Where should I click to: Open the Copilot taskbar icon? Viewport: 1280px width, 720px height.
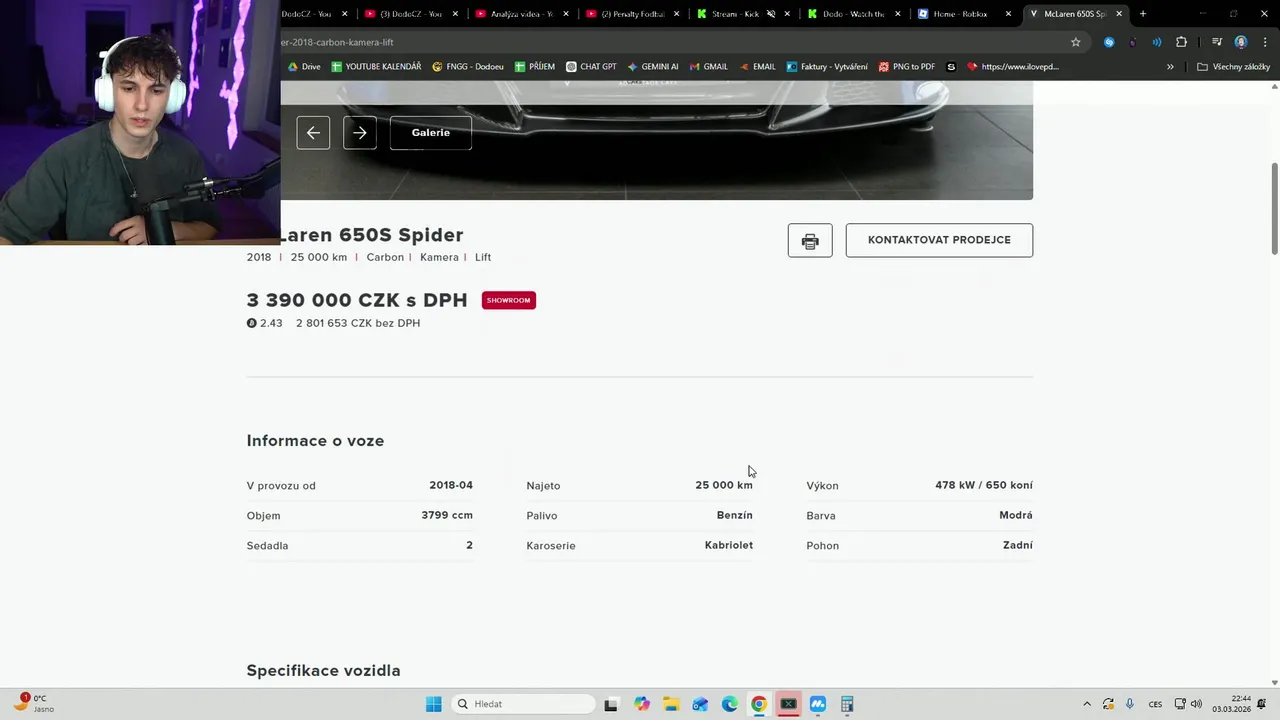pos(641,704)
